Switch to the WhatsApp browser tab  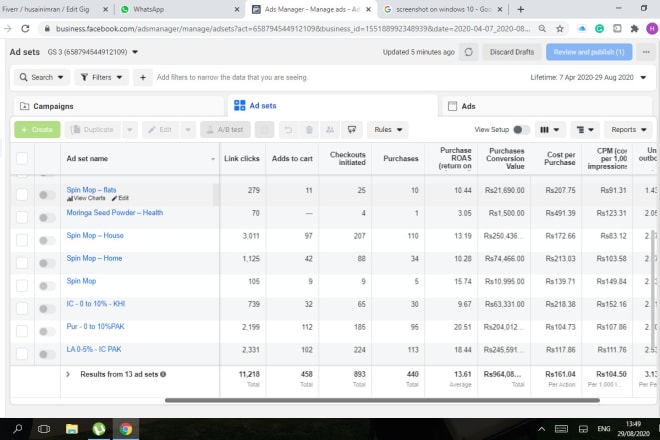click(180, 9)
